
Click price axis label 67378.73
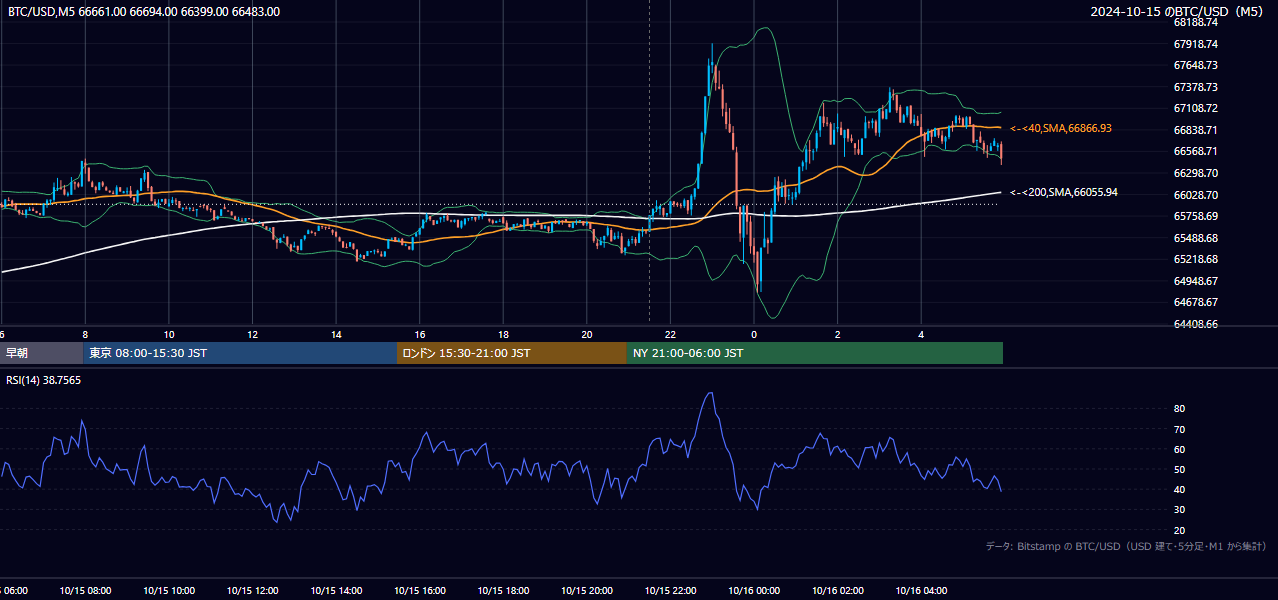(x=1195, y=87)
